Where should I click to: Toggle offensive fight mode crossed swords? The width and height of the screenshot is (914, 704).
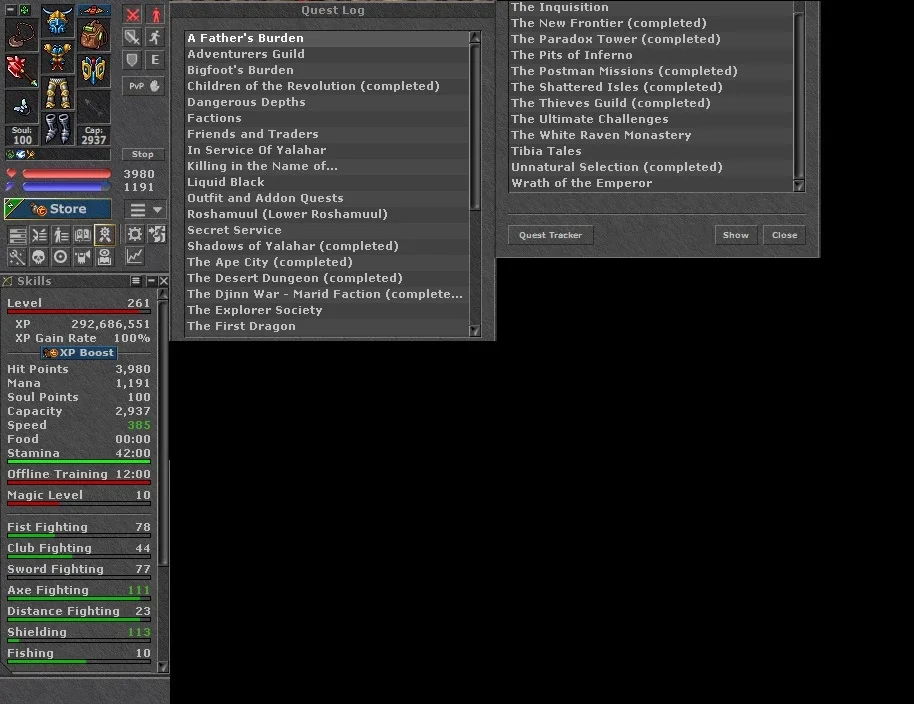133,15
